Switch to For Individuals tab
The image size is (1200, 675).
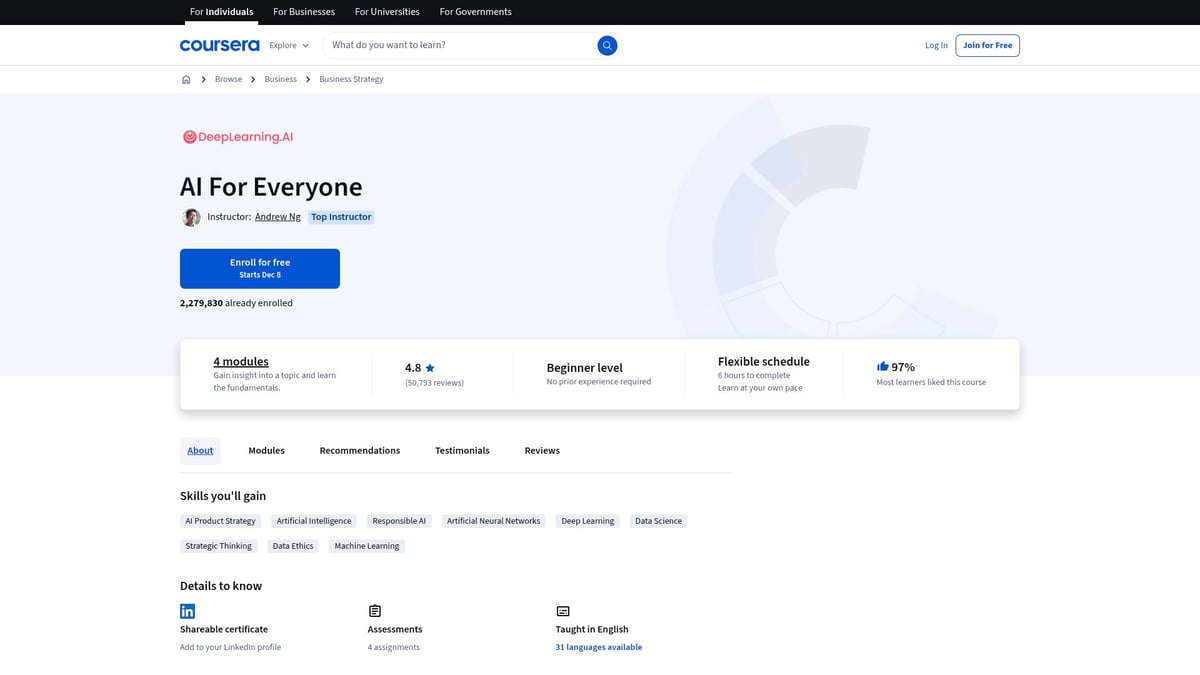[221, 12]
